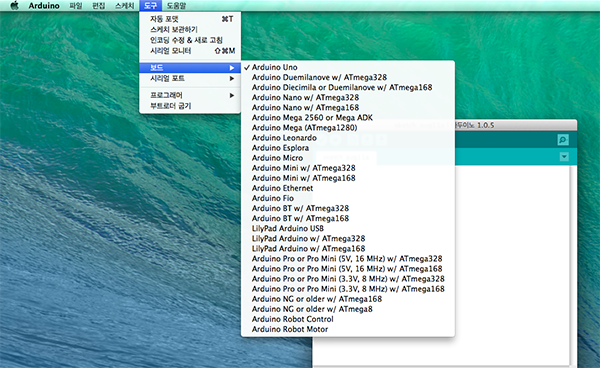The width and height of the screenshot is (600, 368).
Task: Expand the 프로그래머 submenu
Action: tap(190, 95)
